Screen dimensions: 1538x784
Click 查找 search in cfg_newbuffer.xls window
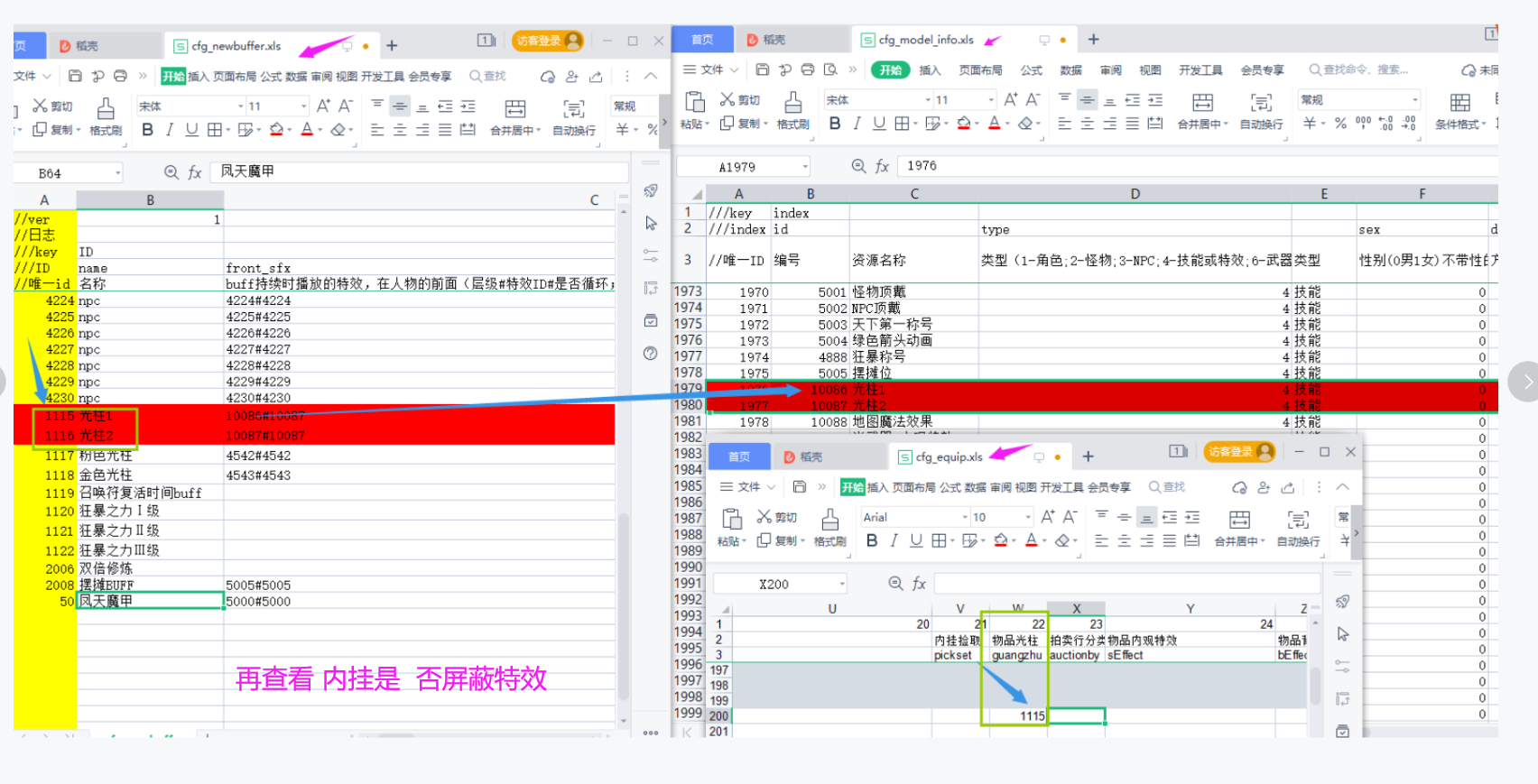pyautogui.click(x=487, y=77)
